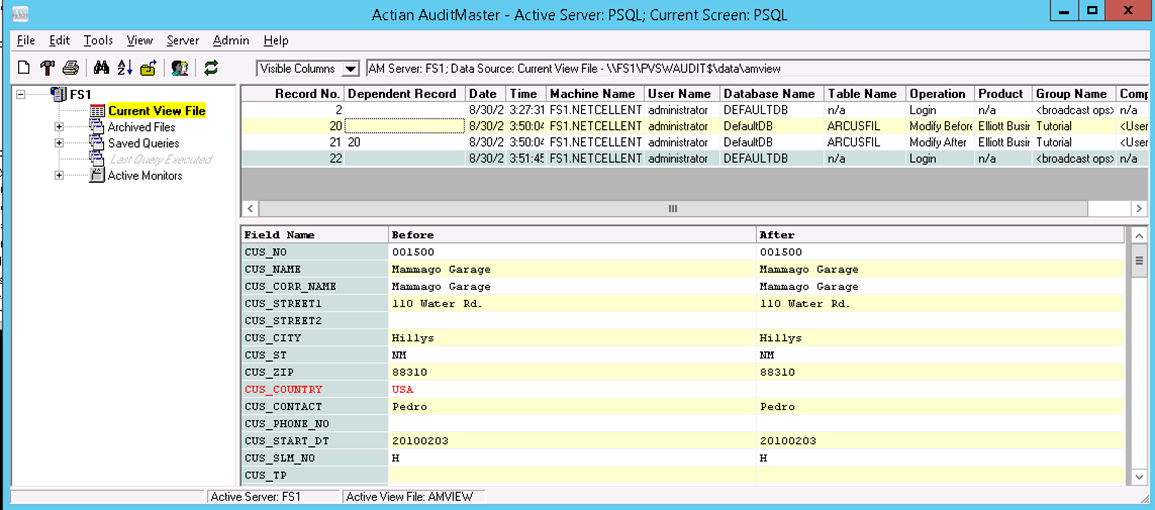Open the View menu
This screenshot has height=510, width=1155.
[139, 41]
